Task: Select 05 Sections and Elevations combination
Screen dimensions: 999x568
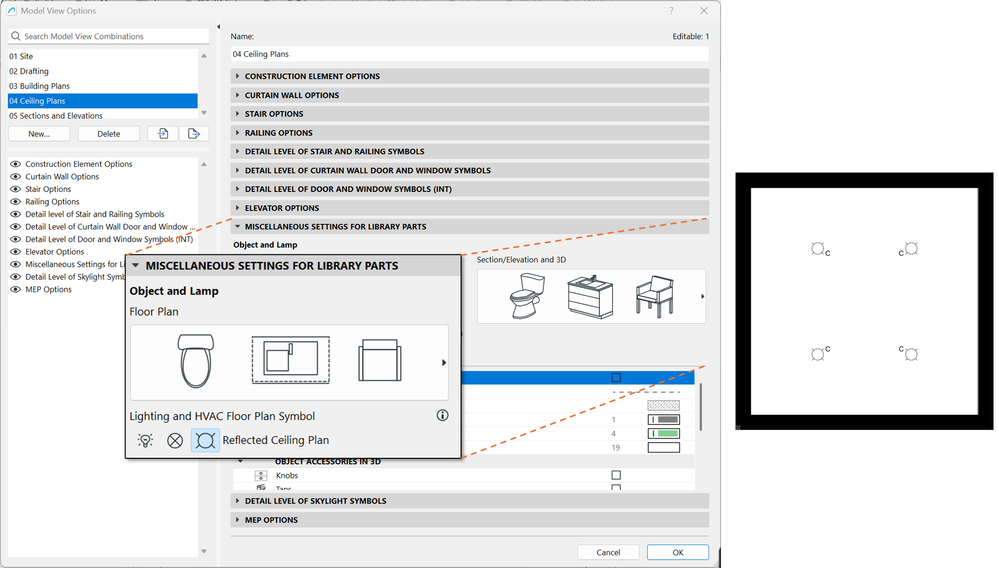Action: [x=103, y=115]
